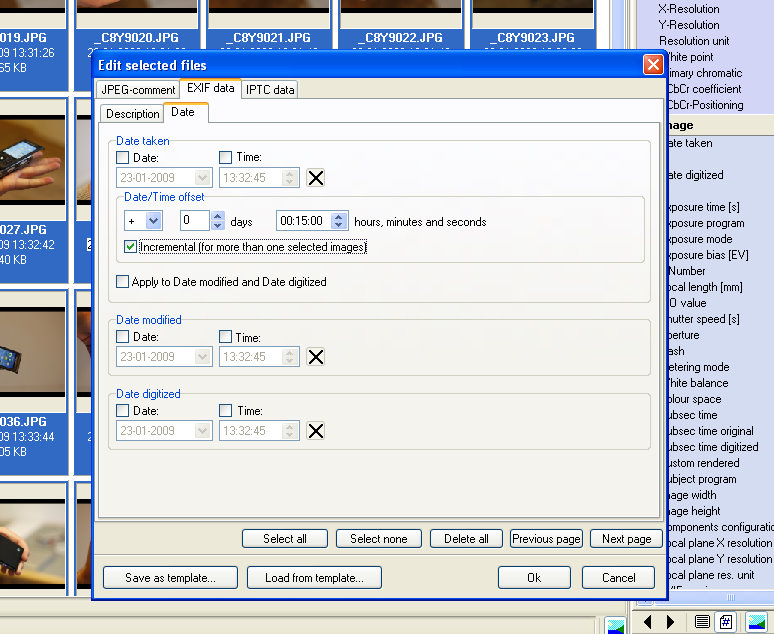Uncheck the Incremental checkbox
This screenshot has width=774, height=634.
[131, 247]
